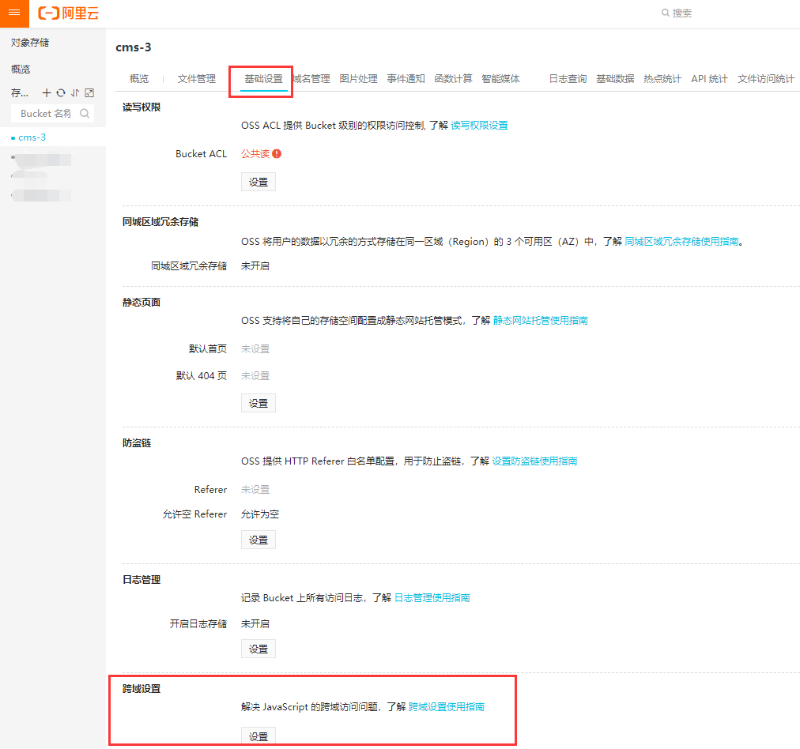Click 设置 under 跨域设置 section
800x749 pixels.
(x=258, y=735)
